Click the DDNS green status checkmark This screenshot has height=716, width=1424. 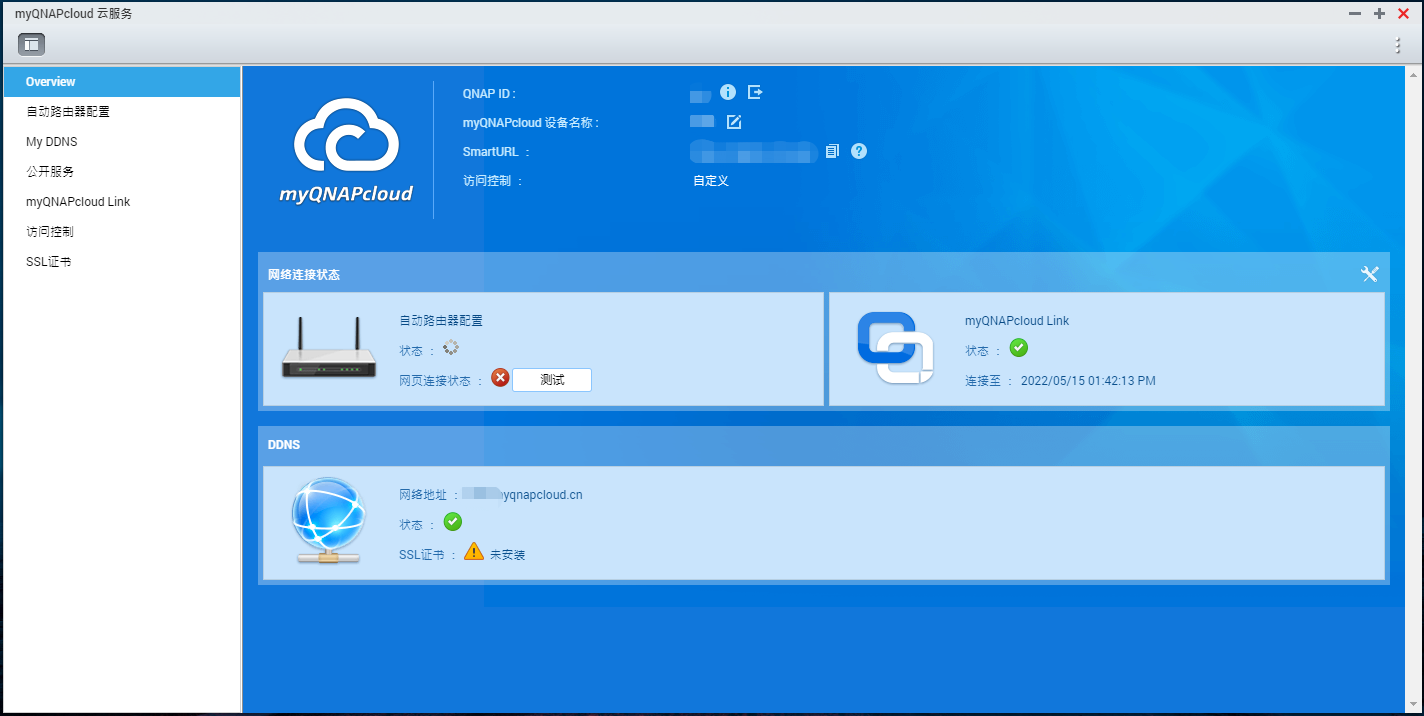pos(453,522)
